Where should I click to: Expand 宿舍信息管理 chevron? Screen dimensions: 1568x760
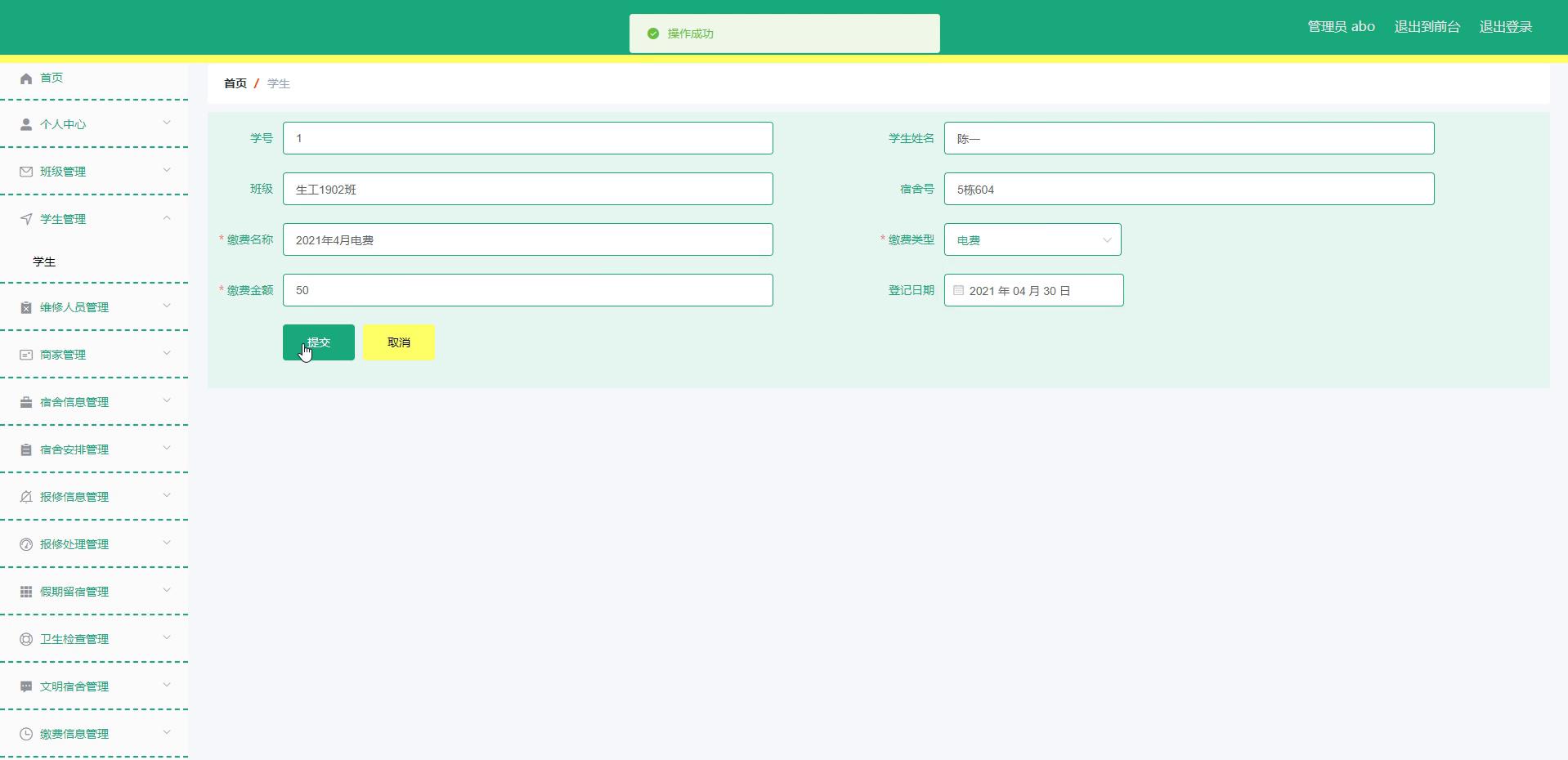(x=167, y=400)
